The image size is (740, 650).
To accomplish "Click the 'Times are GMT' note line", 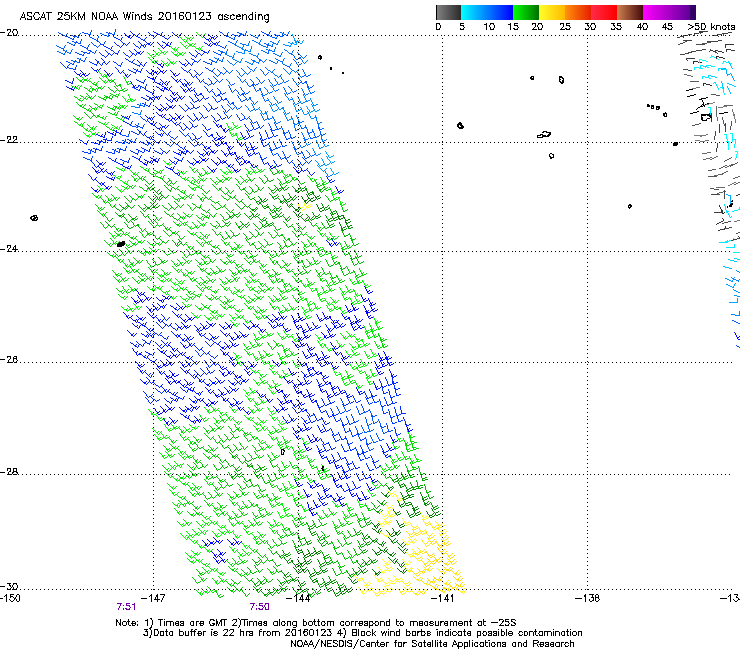I will 316,623.
